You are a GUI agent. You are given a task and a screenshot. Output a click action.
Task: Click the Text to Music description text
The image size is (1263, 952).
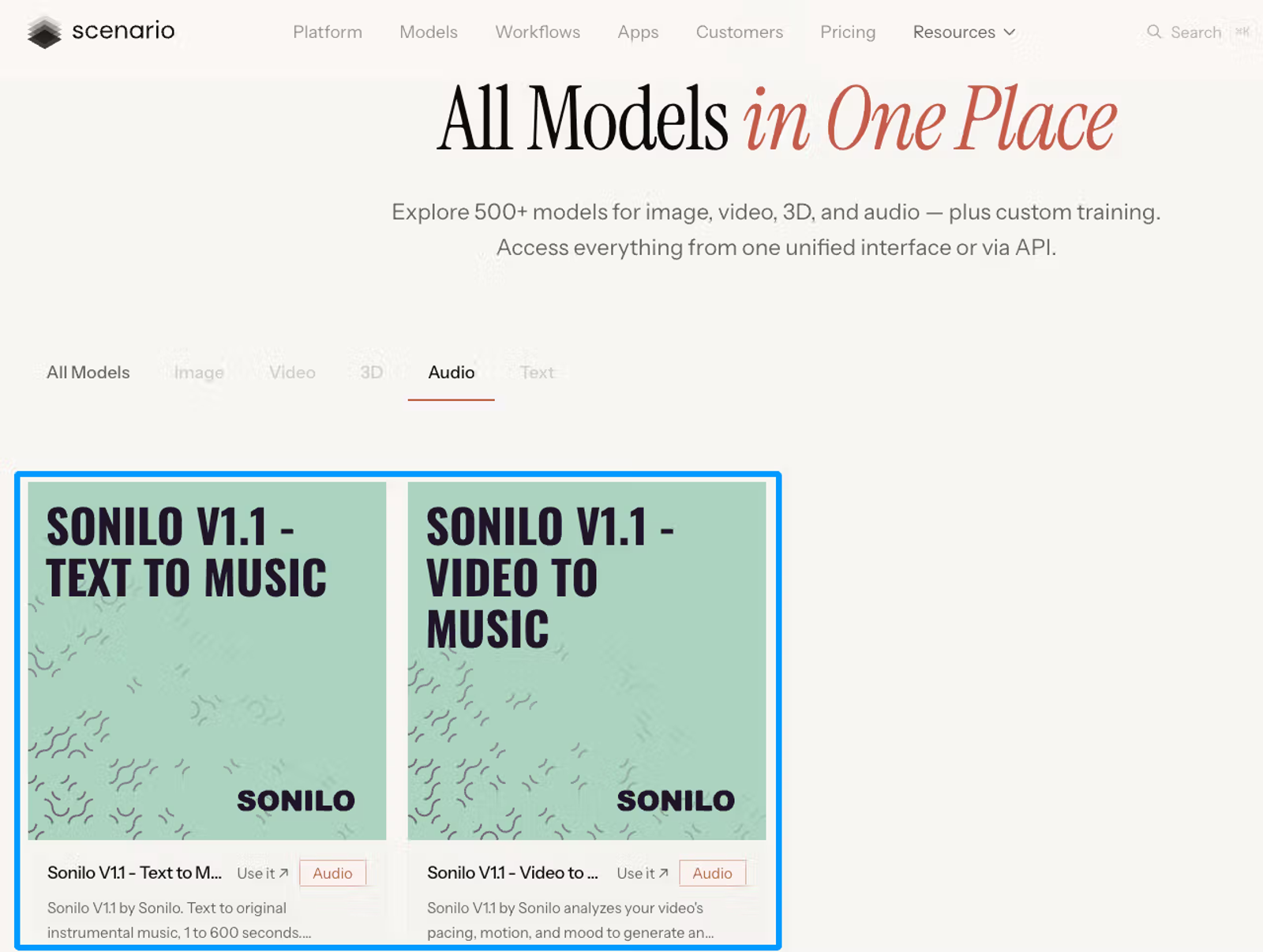click(179, 920)
